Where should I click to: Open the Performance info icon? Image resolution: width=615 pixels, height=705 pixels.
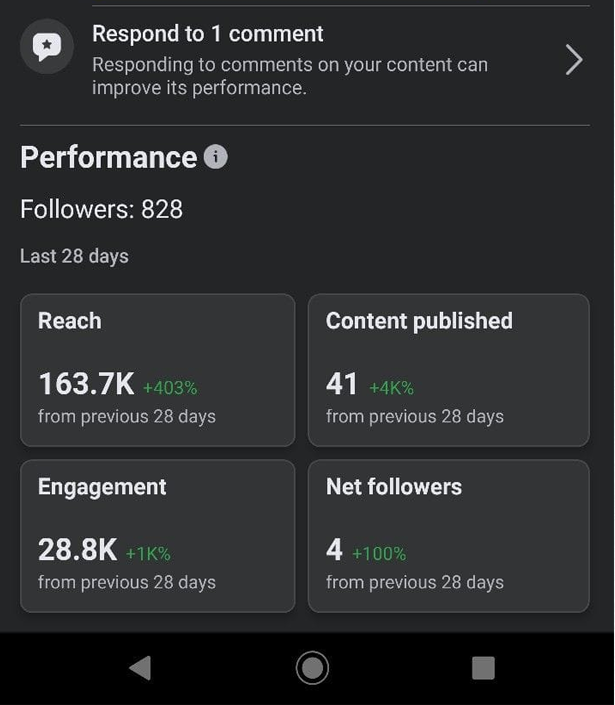[x=216, y=157]
